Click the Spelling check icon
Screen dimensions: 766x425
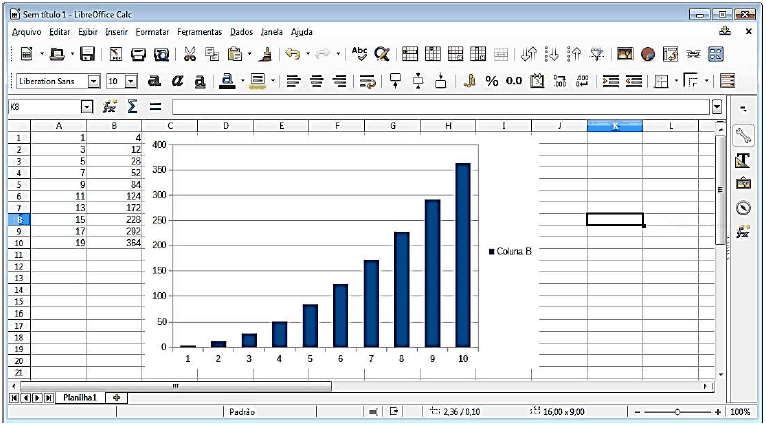tap(359, 54)
